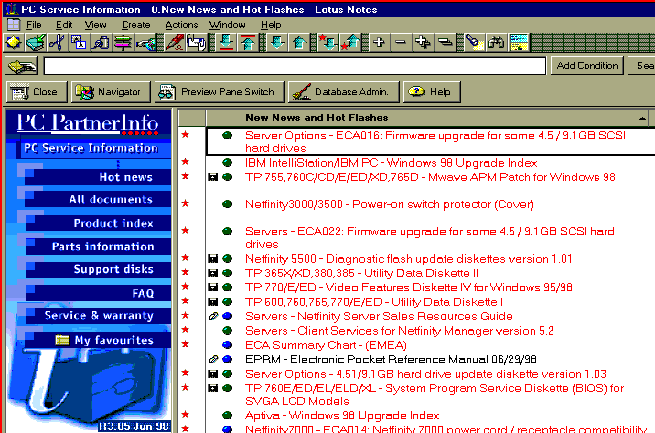Click the Help action button
655x433 pixels.
pos(429,92)
